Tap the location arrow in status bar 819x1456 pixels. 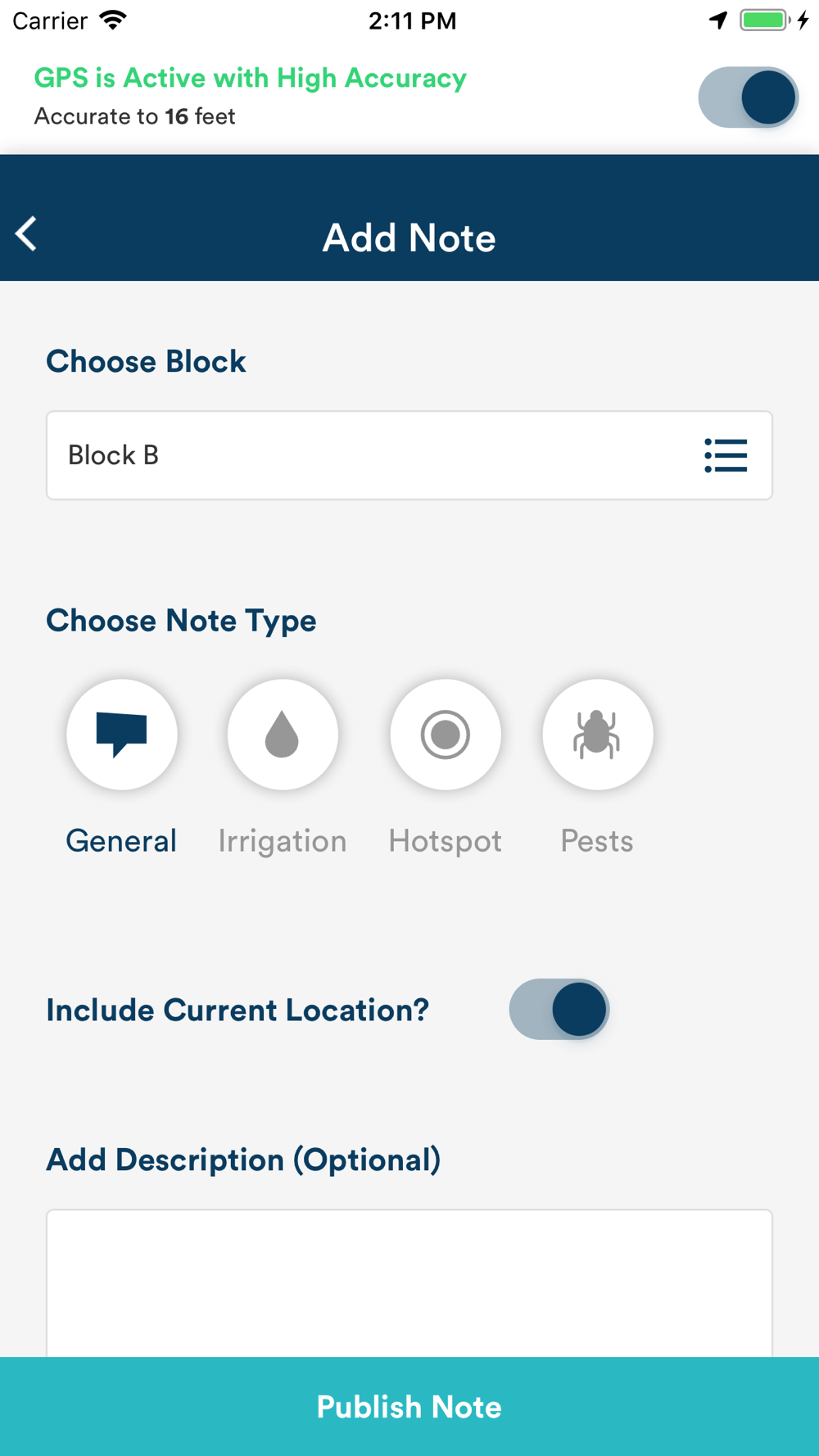[x=718, y=20]
